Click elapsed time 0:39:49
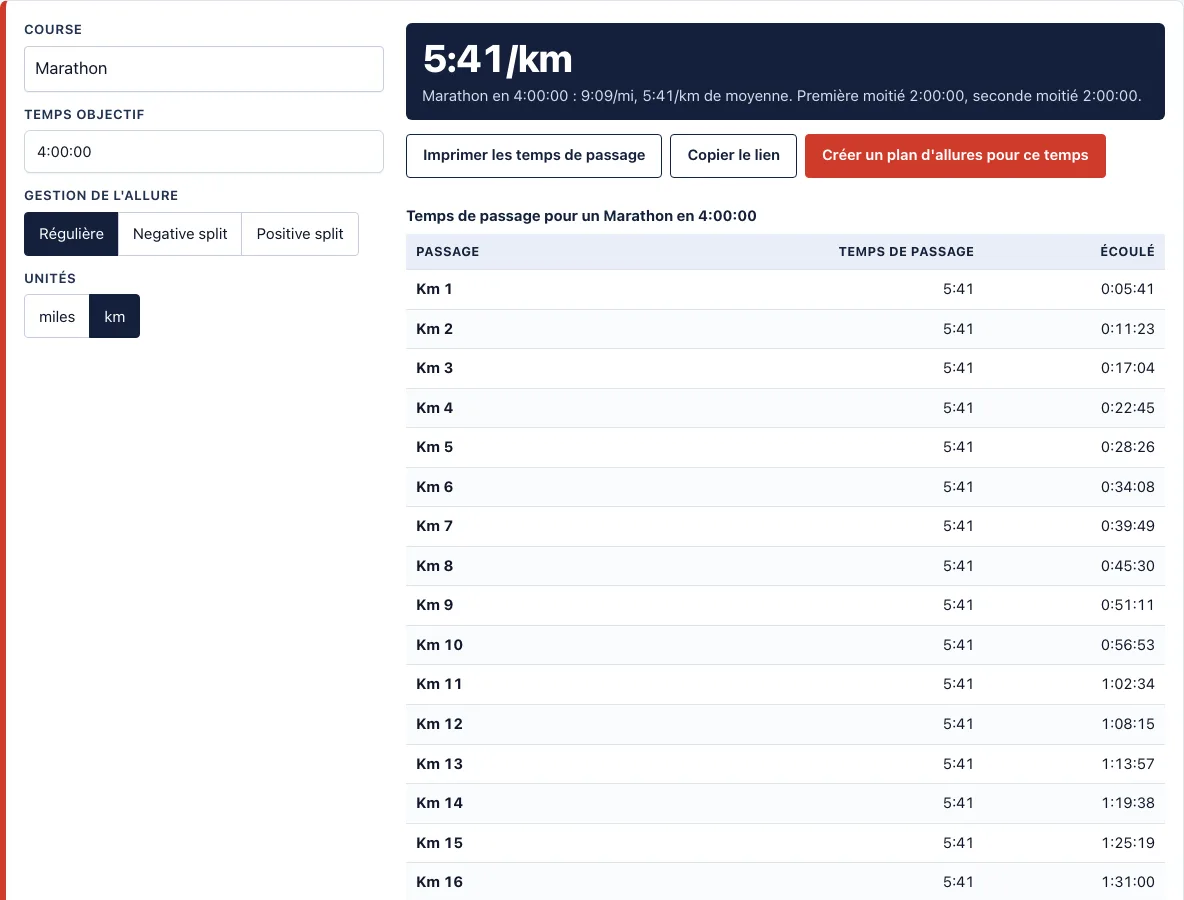This screenshot has height=900, width=1184. [x=1127, y=526]
